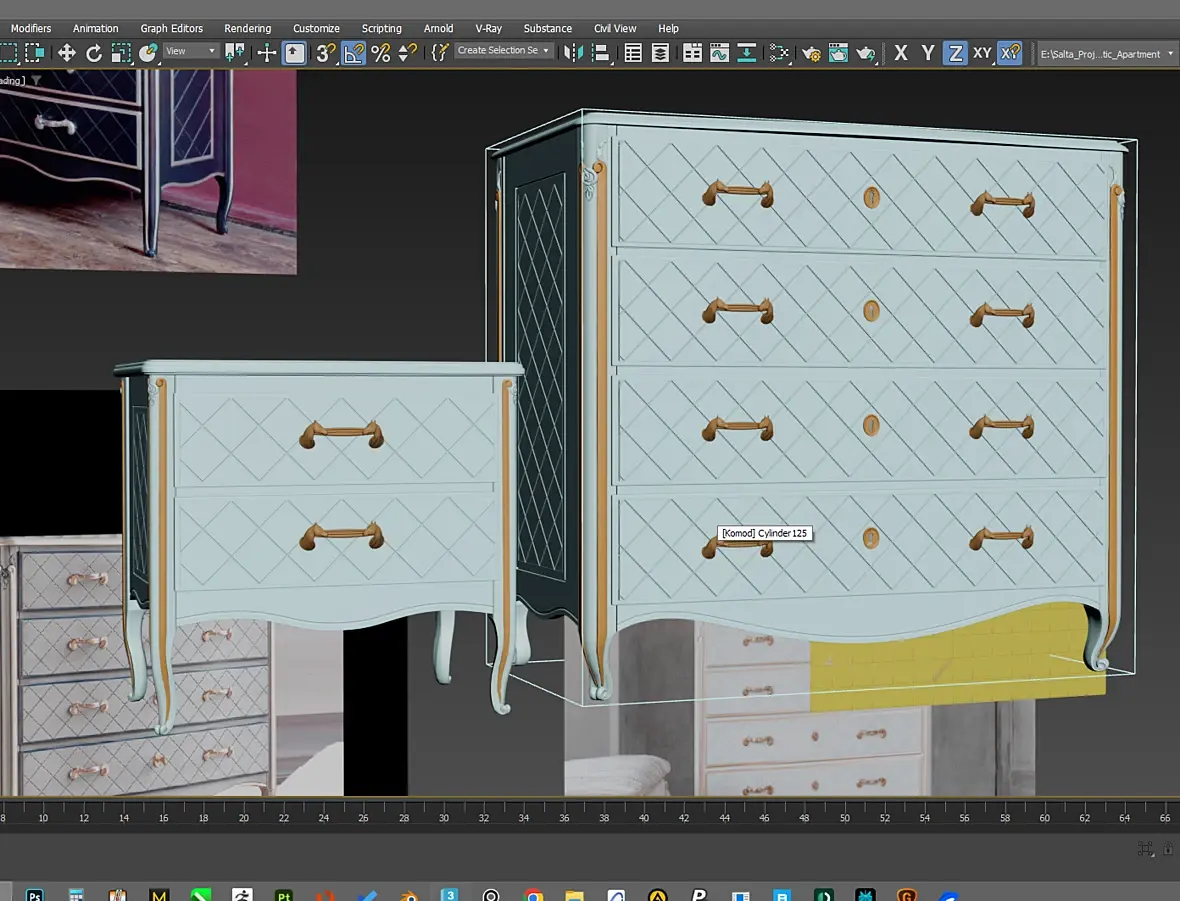Open Create Selection Set dropdown
This screenshot has height=901, width=1180.
(546, 51)
